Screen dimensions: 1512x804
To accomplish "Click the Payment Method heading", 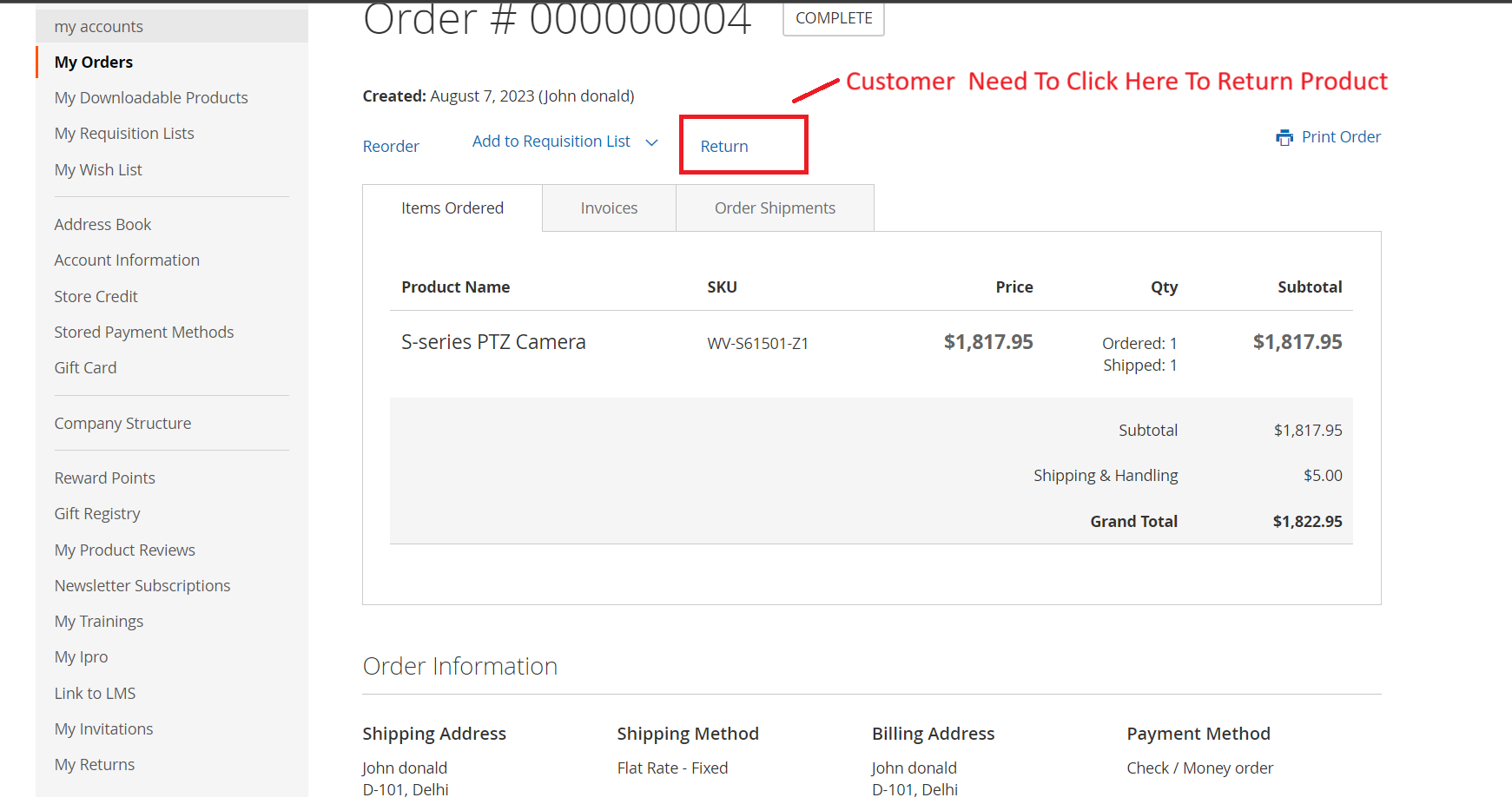I will point(1198,735).
